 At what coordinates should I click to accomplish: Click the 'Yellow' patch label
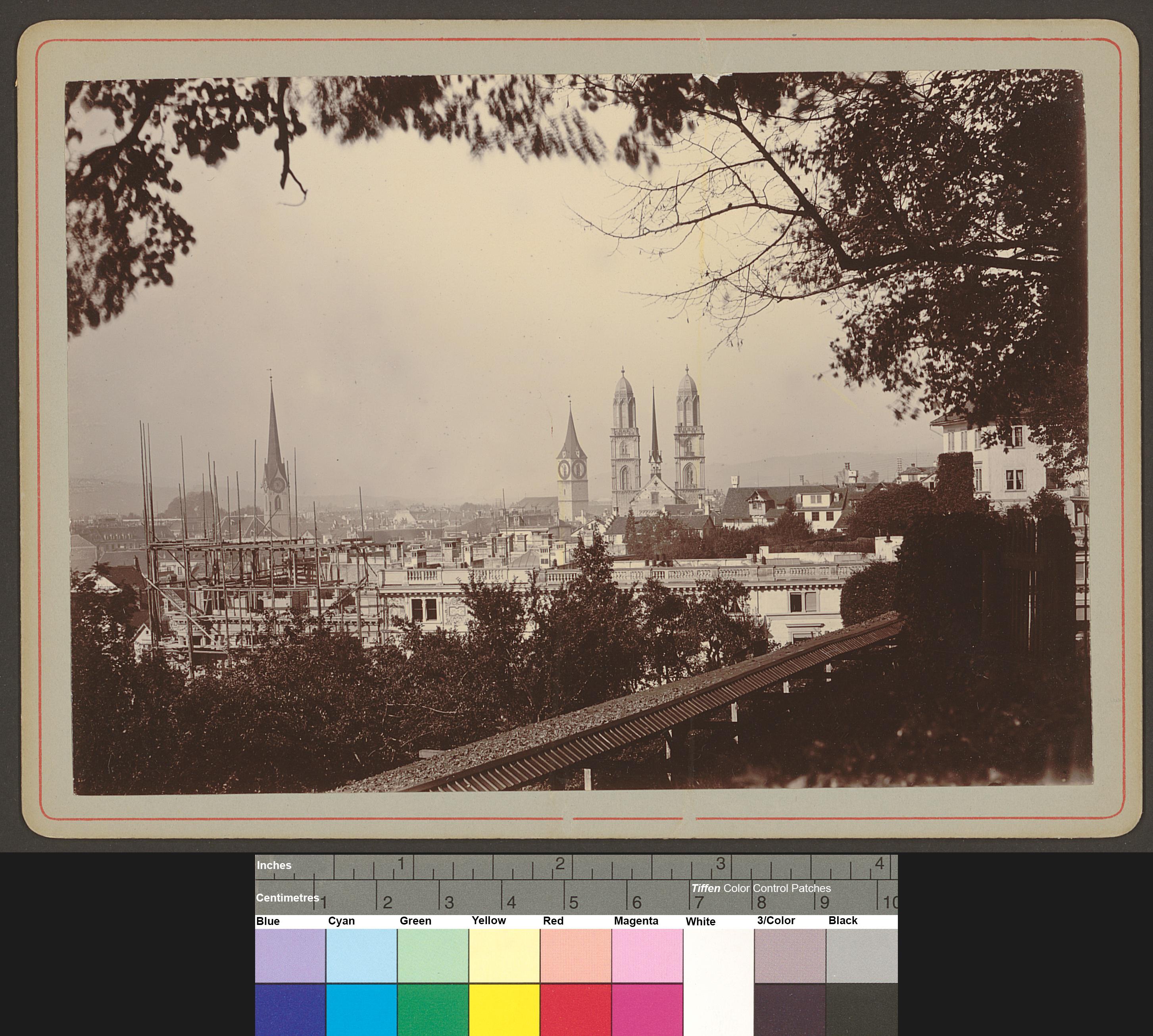pyautogui.click(x=488, y=921)
